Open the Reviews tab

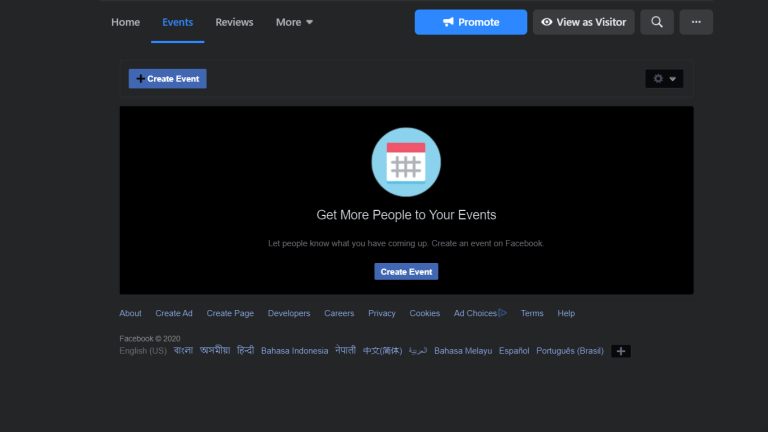[234, 22]
